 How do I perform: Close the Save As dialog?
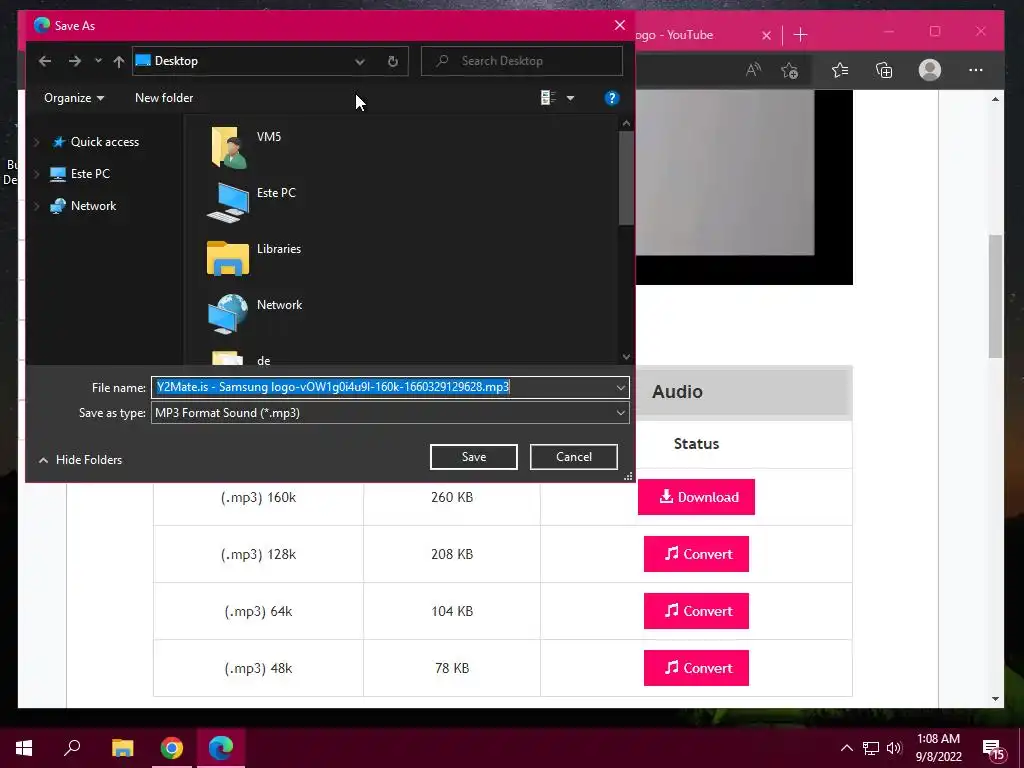click(619, 25)
